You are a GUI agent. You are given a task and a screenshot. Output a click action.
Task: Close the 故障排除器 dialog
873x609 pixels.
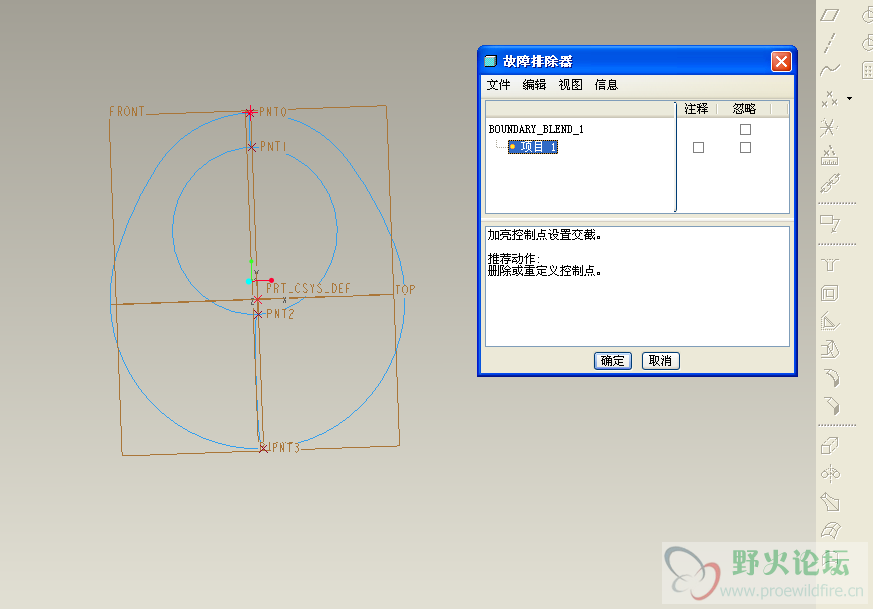(781, 61)
